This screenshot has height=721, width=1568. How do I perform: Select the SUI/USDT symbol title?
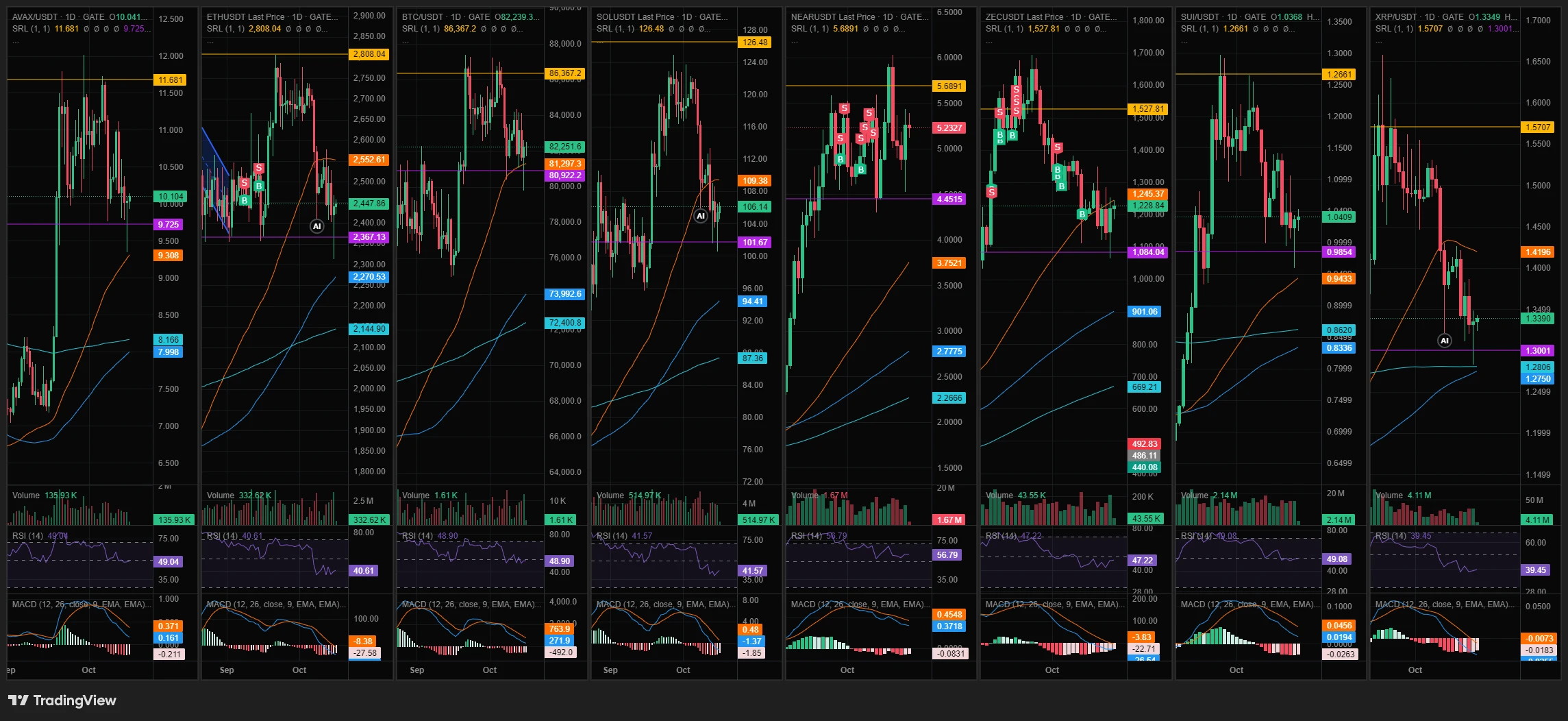click(1200, 17)
